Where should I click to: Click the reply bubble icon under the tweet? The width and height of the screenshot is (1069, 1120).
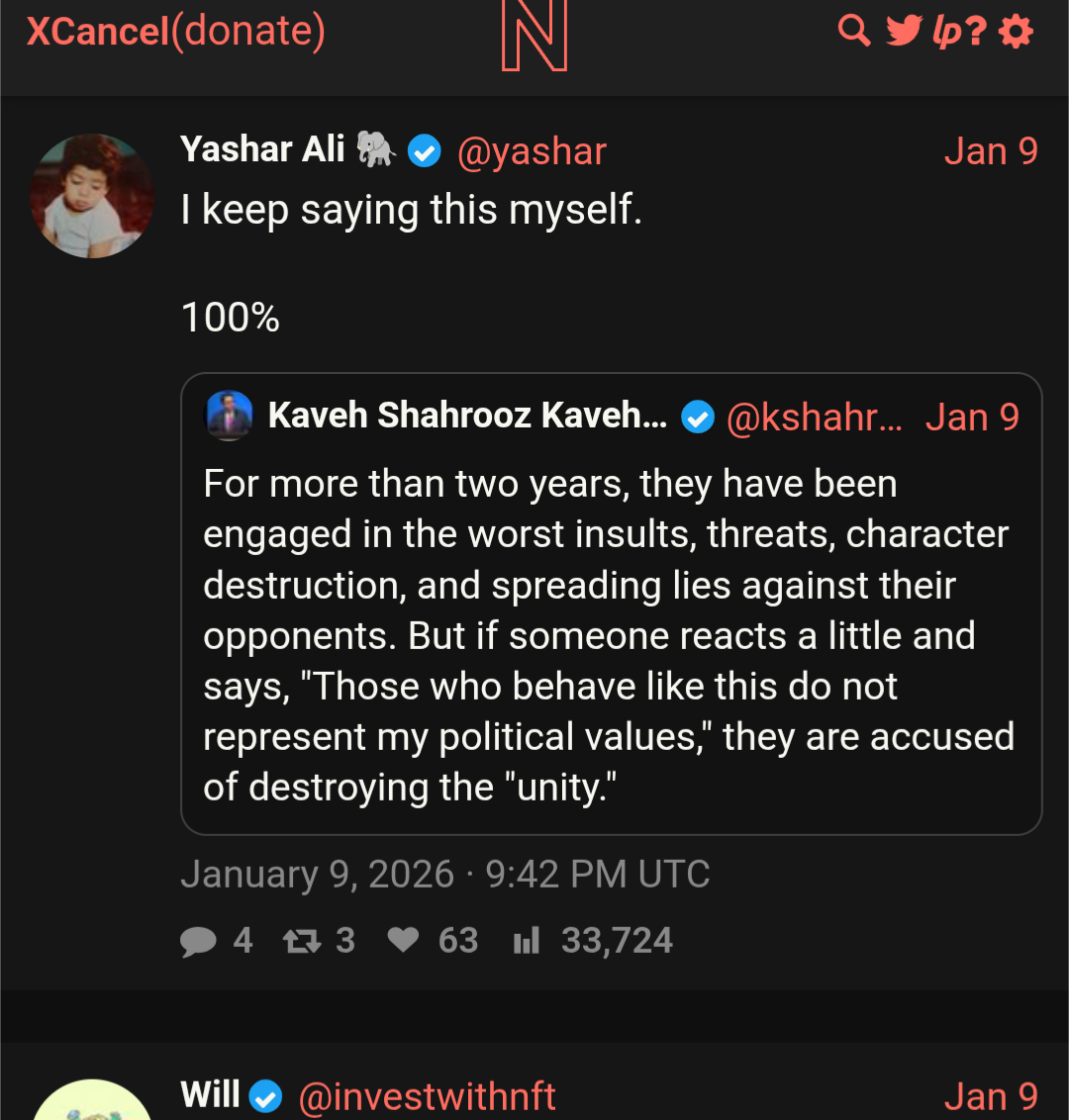[198, 941]
